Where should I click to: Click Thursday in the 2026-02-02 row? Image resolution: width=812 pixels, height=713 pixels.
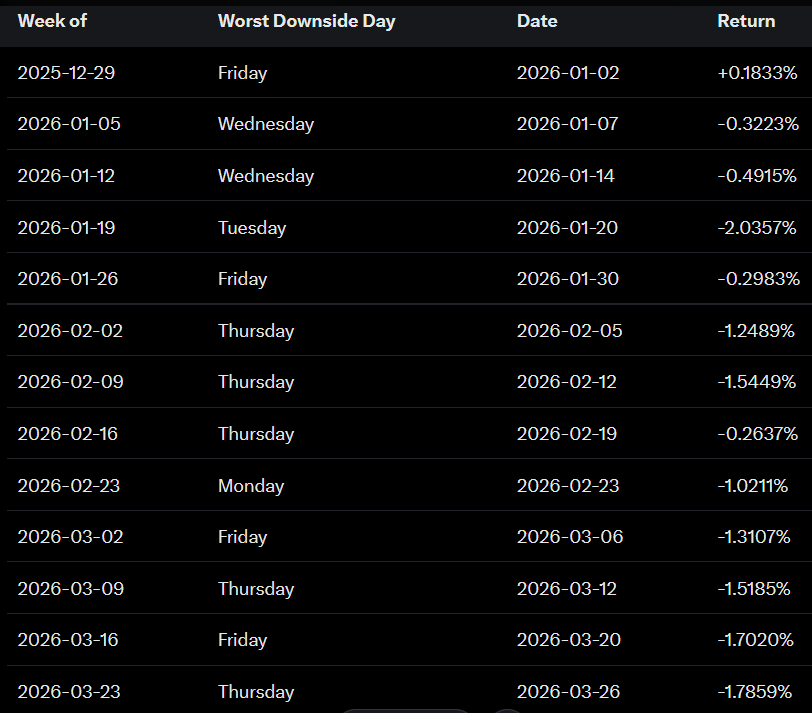click(x=256, y=330)
